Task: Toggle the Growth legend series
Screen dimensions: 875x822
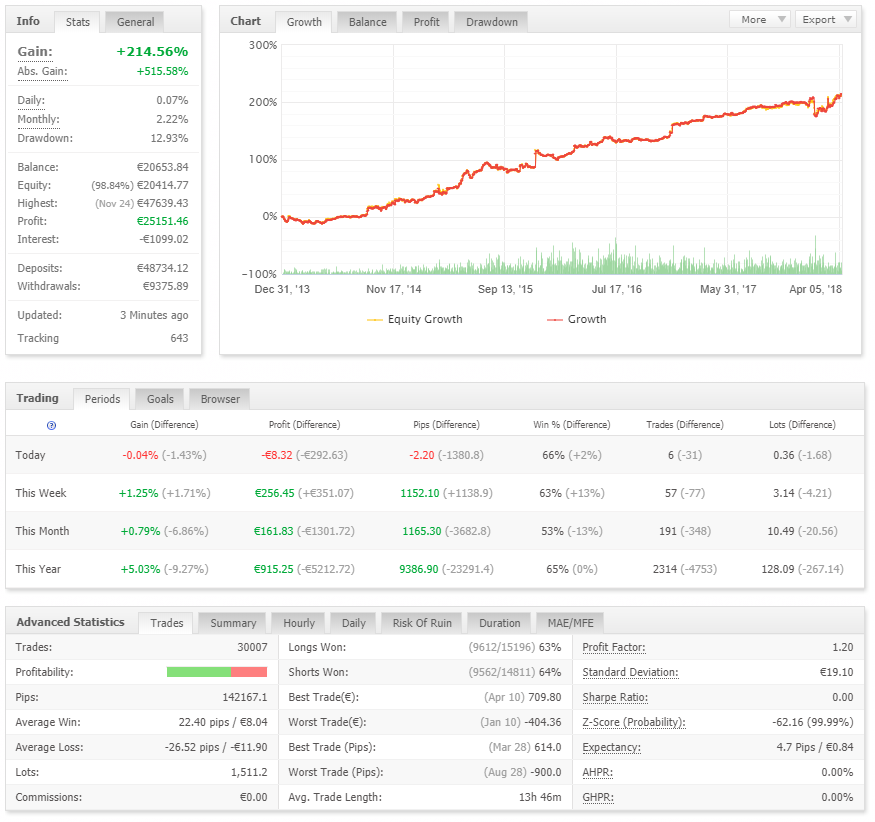Action: click(577, 319)
